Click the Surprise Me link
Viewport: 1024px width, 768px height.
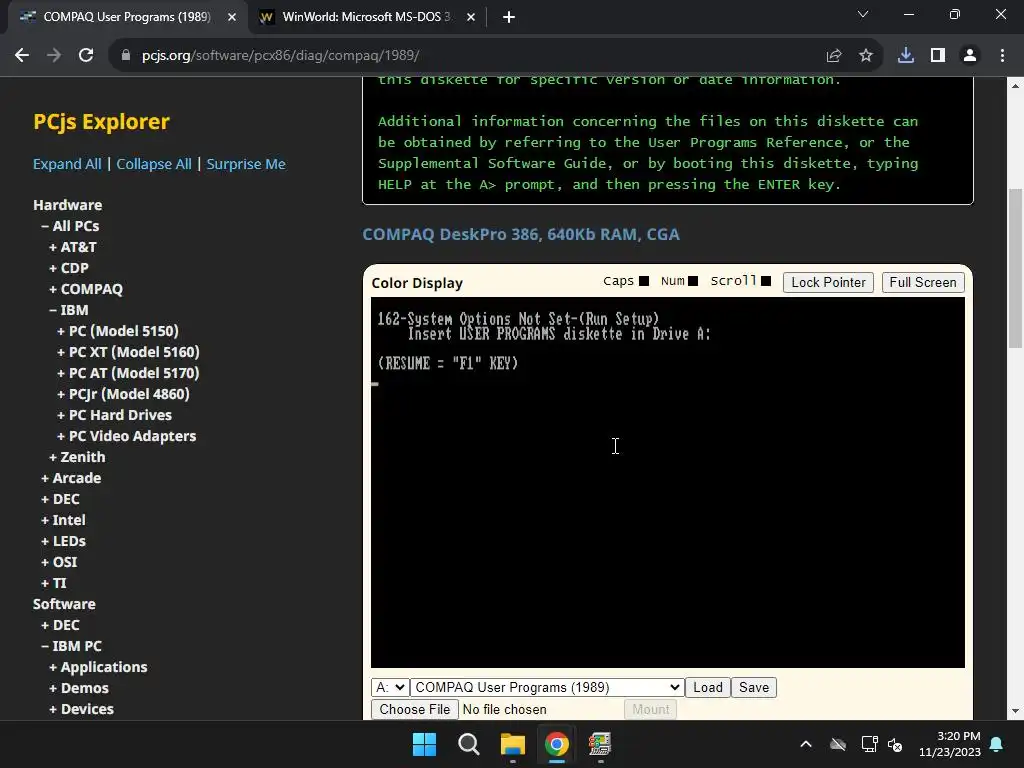pyautogui.click(x=246, y=164)
